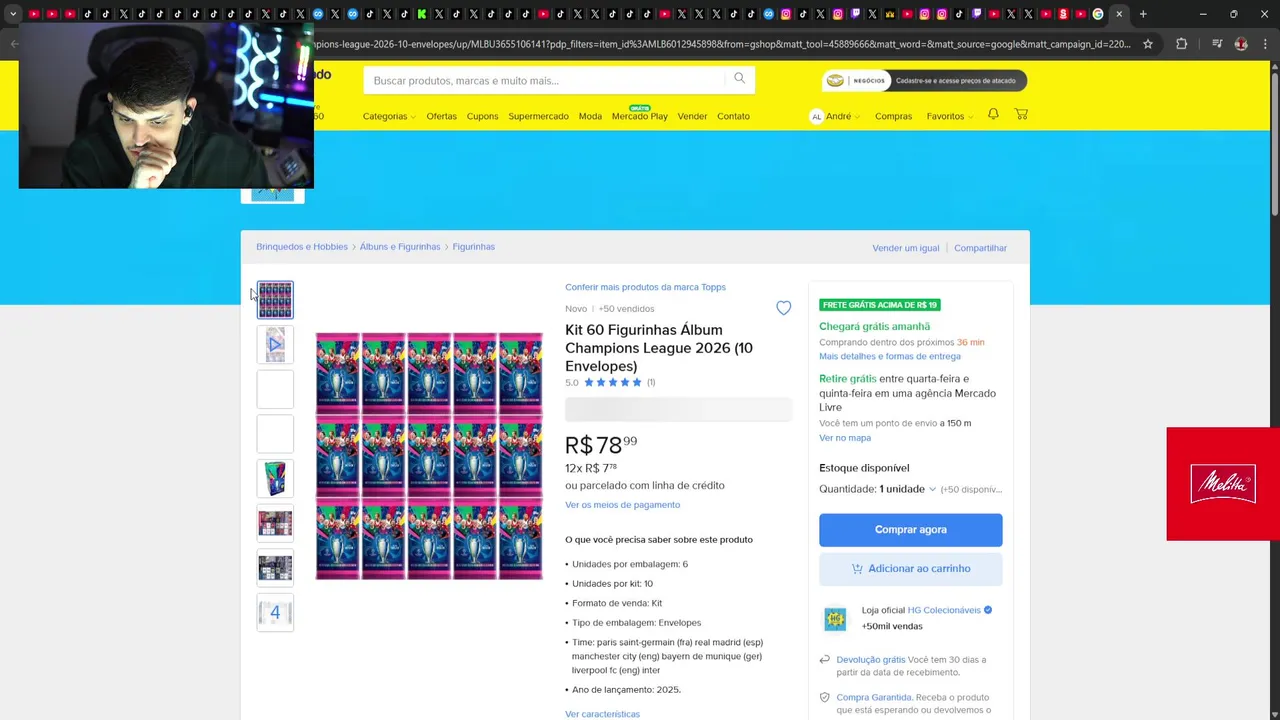The width and height of the screenshot is (1280, 720).
Task: Open Conferir mais produtos da marca Topps
Action: (x=645, y=287)
